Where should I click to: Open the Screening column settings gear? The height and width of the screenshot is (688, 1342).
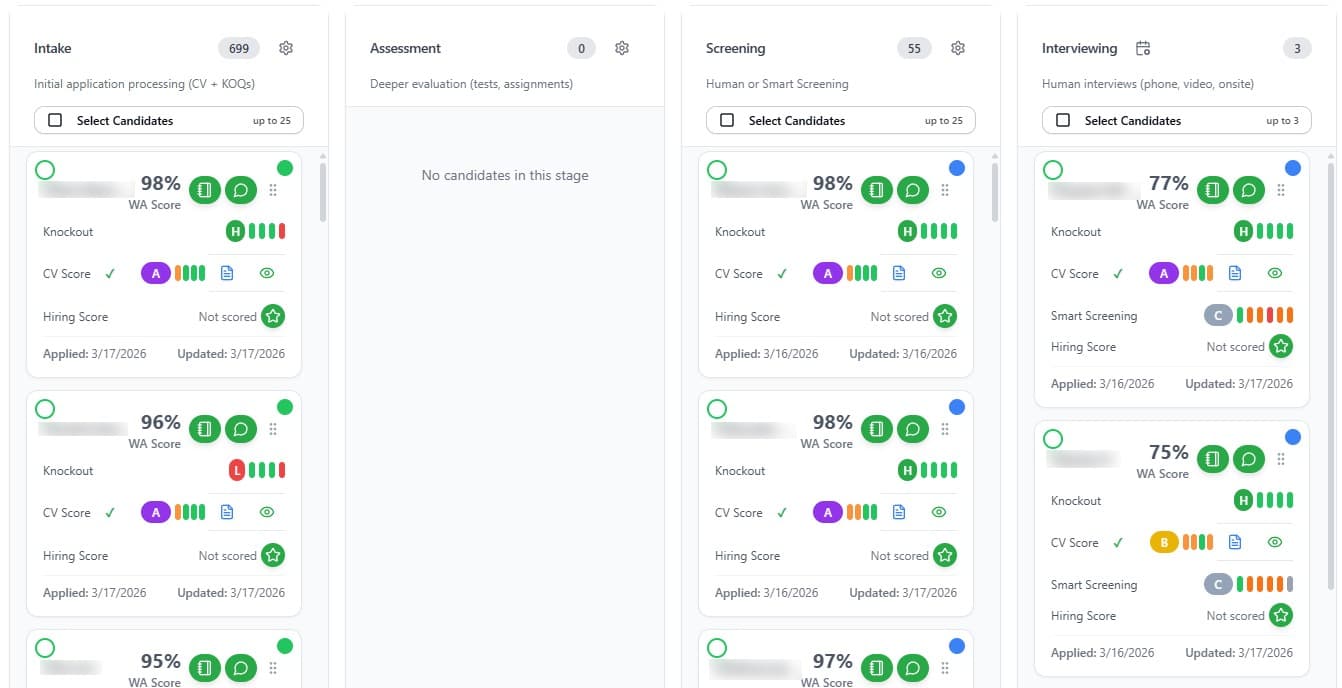pos(957,47)
